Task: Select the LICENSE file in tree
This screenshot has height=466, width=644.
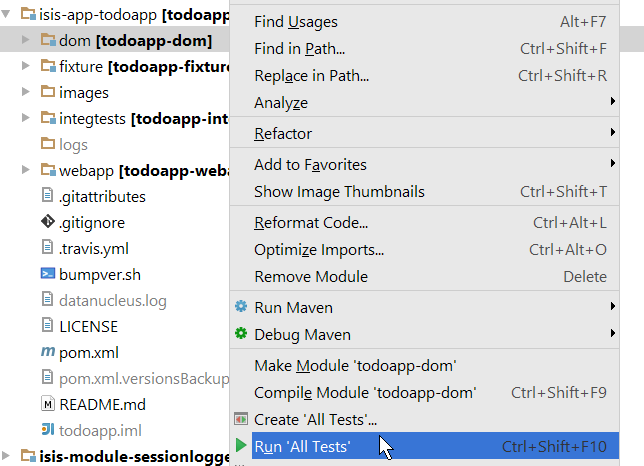Action: [x=88, y=326]
